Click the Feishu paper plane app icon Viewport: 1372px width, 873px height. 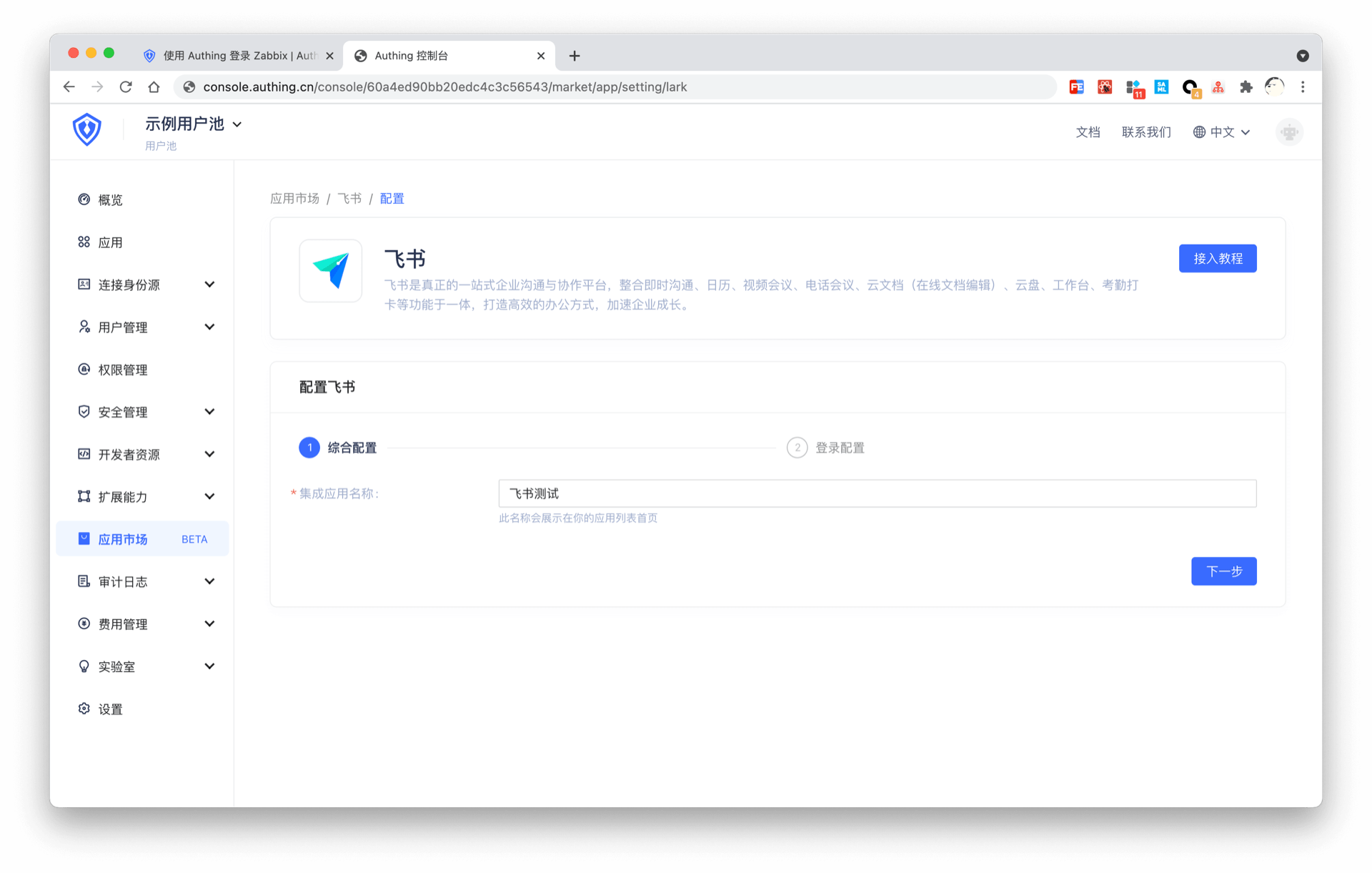(x=331, y=271)
